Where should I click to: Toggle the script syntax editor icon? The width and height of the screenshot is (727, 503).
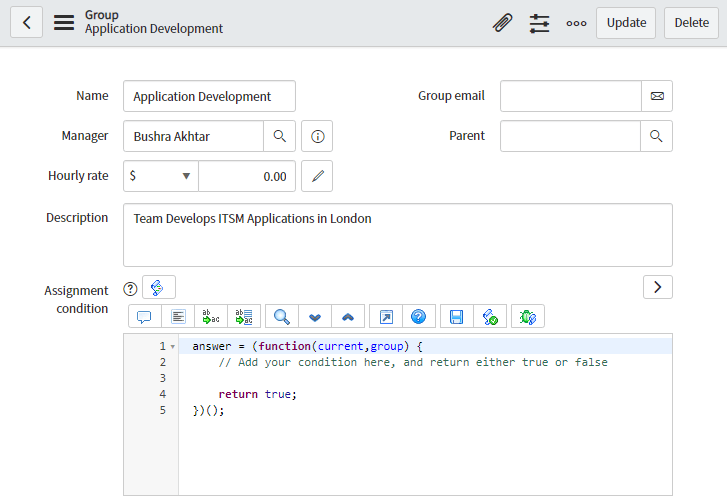(x=159, y=287)
